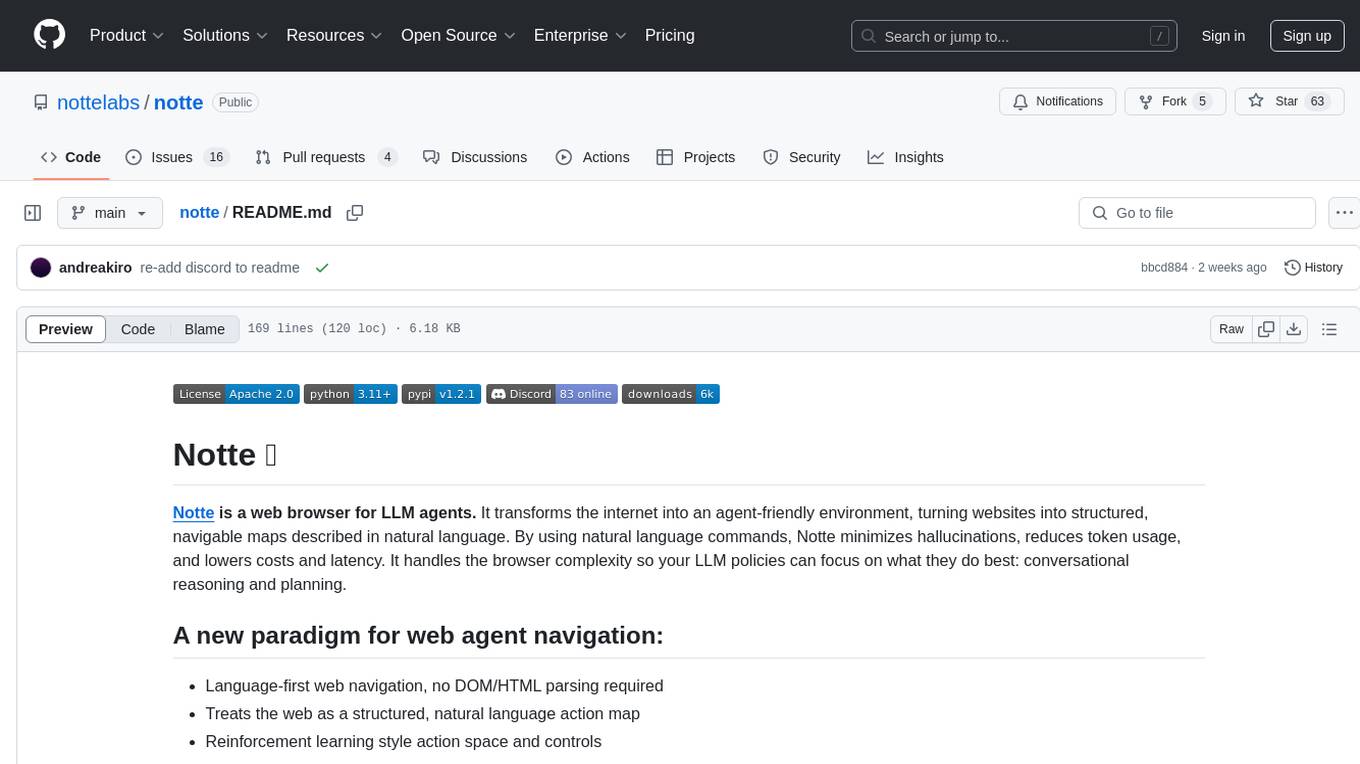
Task: Switch to the Insights tab
Action: pos(905,157)
